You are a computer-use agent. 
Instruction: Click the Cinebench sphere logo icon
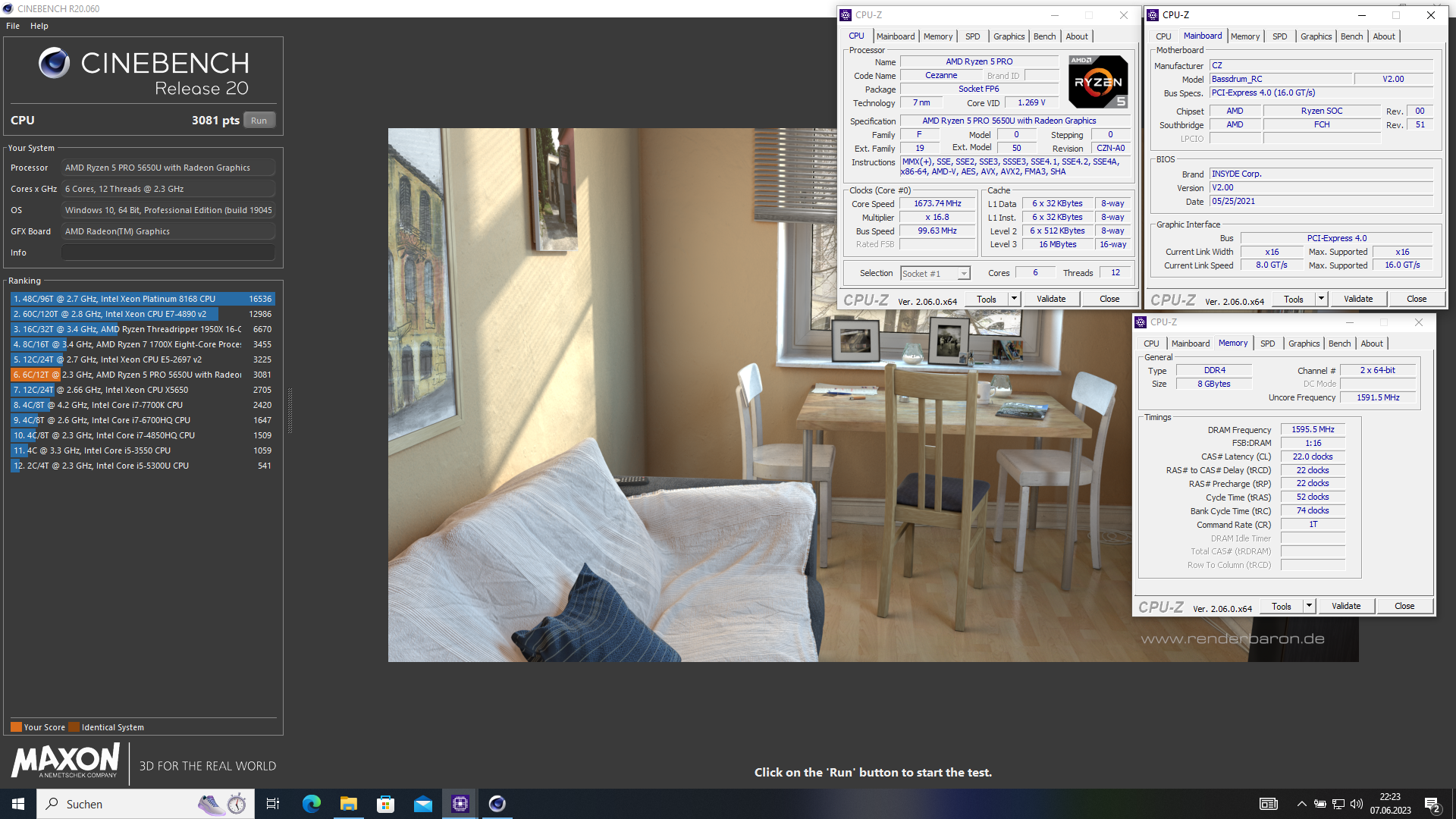point(54,63)
